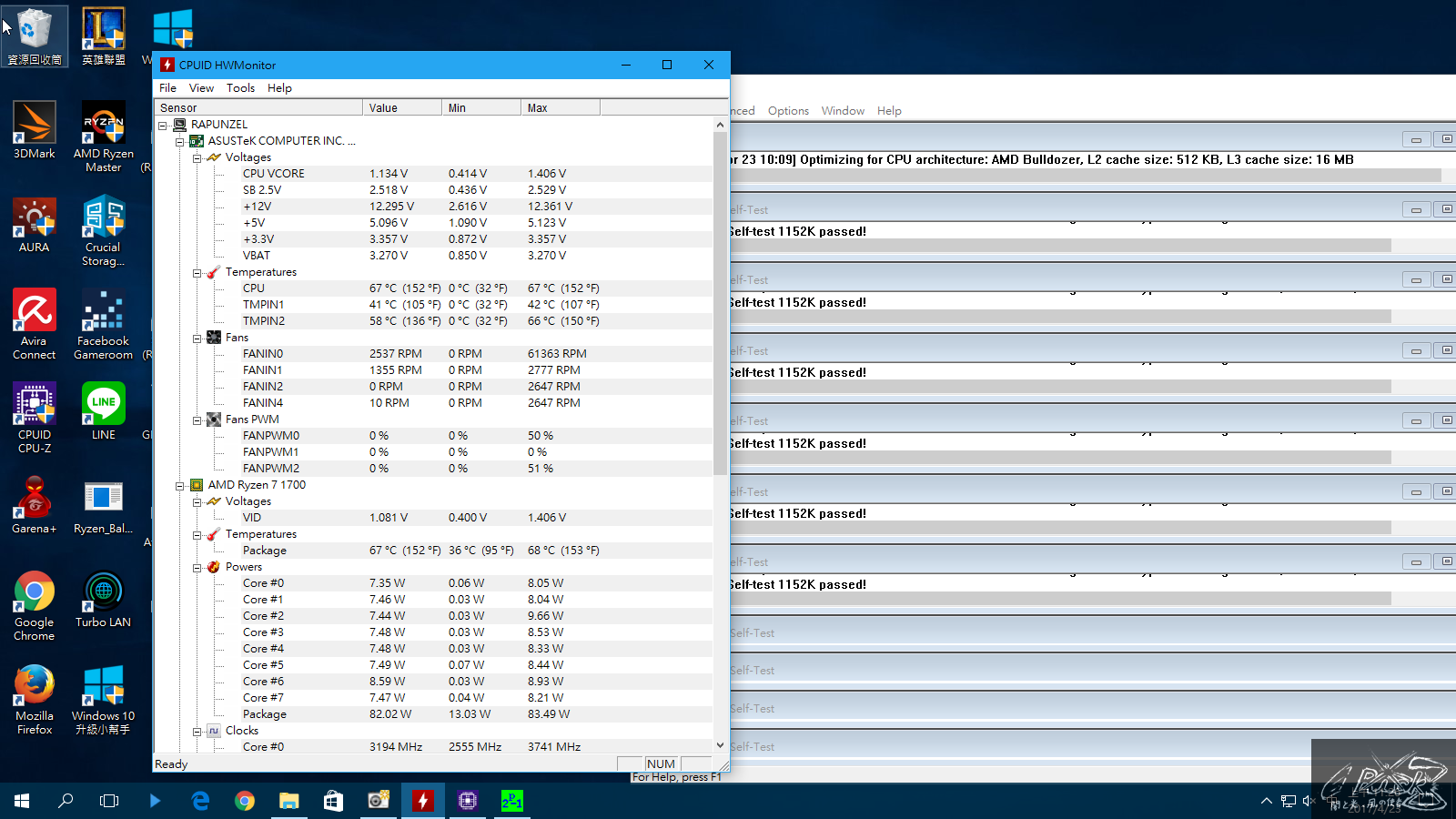
Task: Open Options menu in background window
Action: click(788, 111)
